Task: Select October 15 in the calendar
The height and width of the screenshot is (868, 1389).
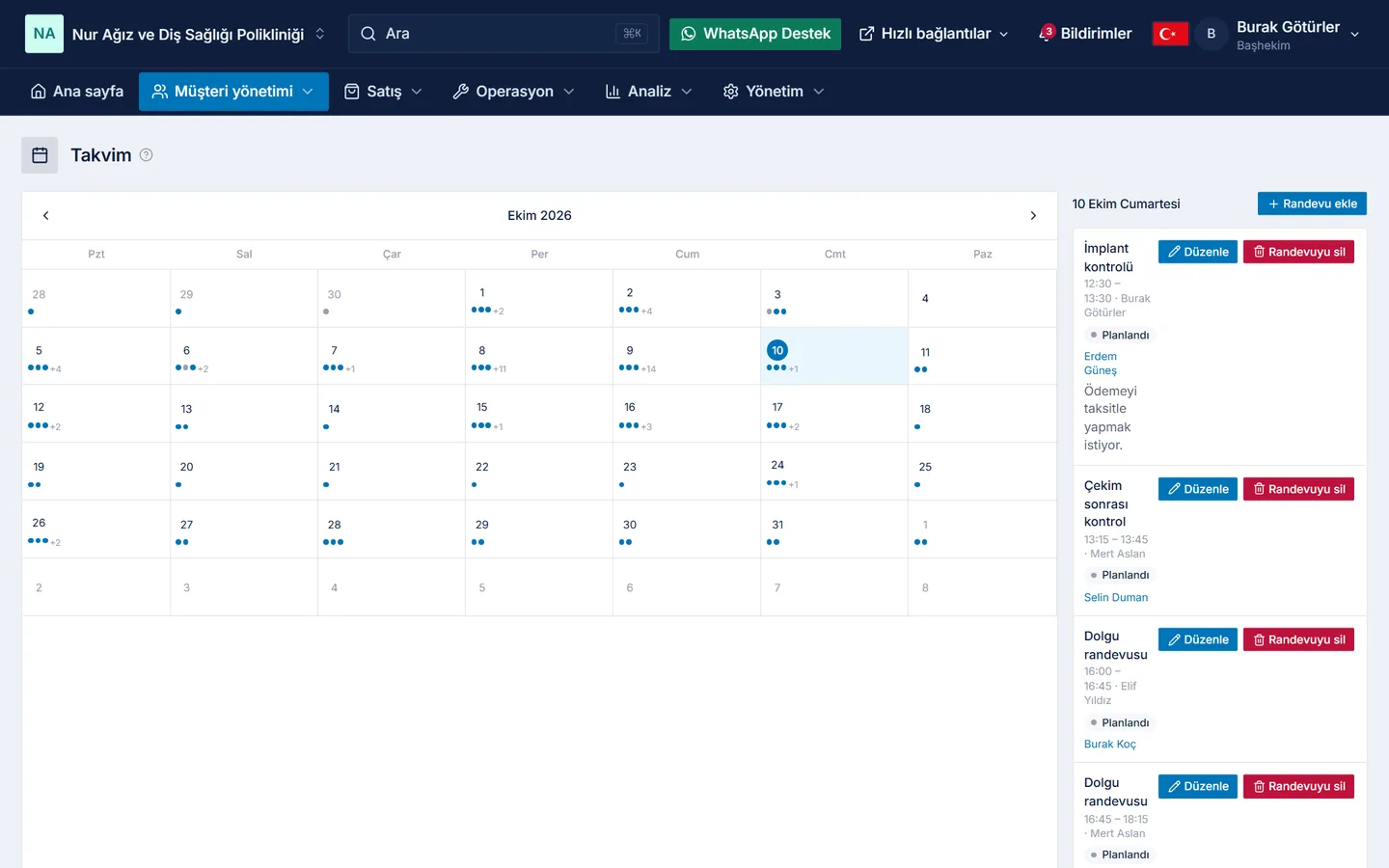Action: tap(539, 414)
